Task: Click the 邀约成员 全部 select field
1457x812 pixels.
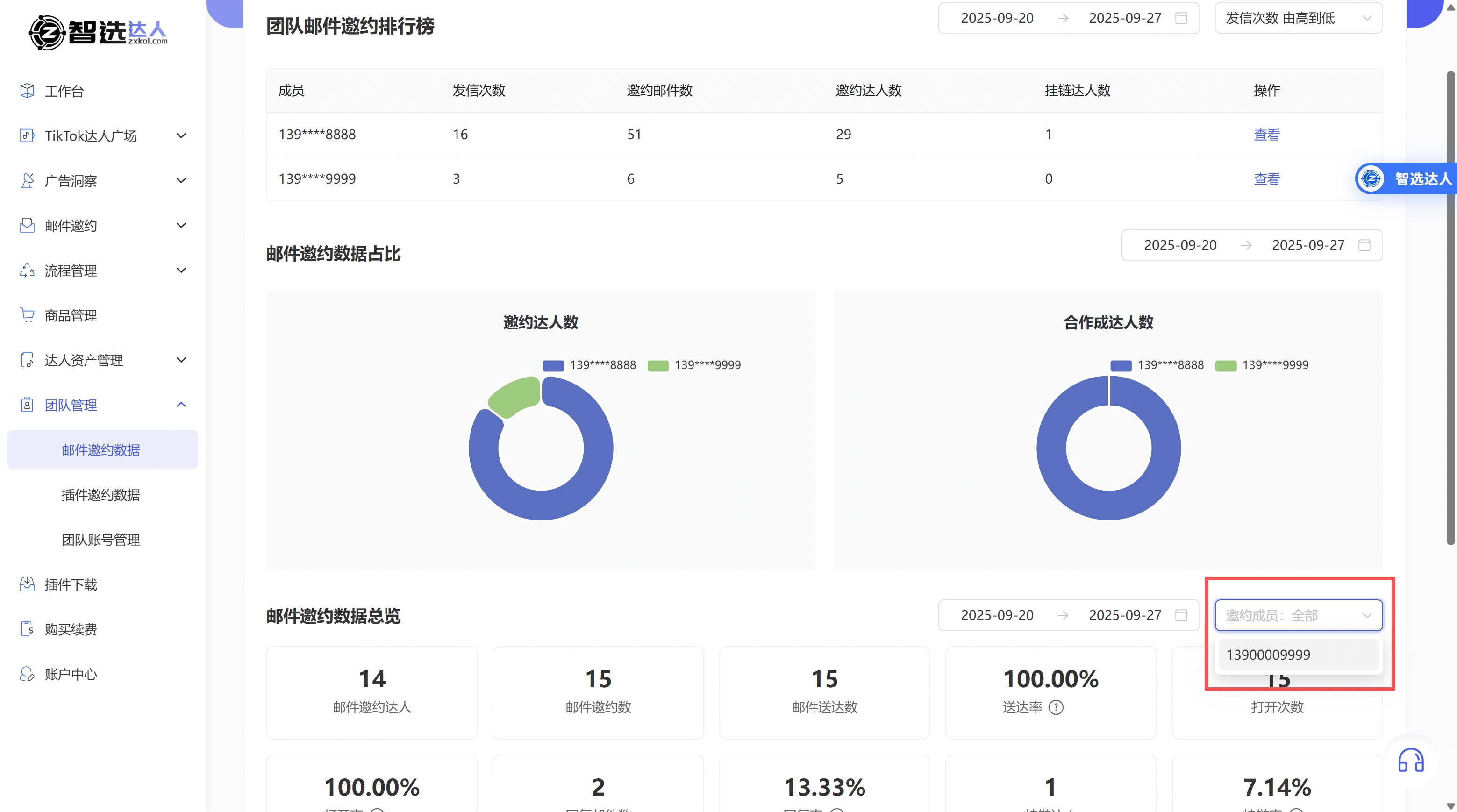Action: point(1298,615)
